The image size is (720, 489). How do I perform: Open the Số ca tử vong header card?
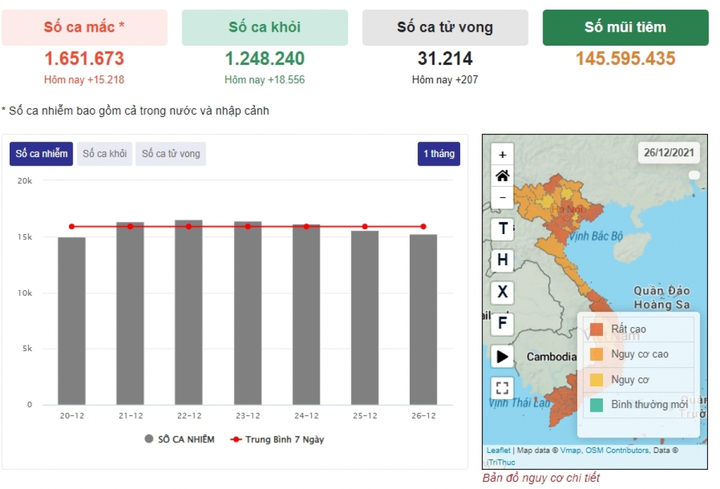[x=445, y=28]
